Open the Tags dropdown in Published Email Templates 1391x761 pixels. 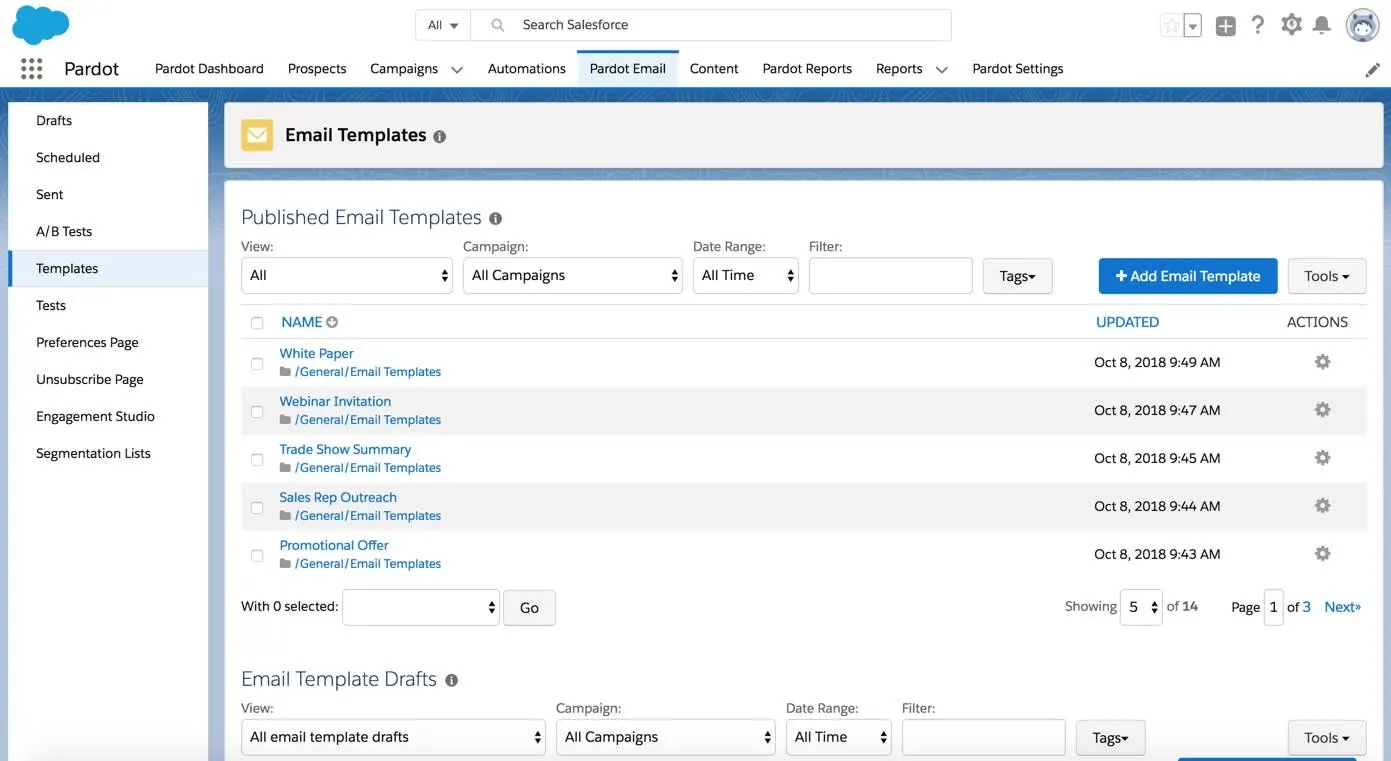(x=1017, y=275)
